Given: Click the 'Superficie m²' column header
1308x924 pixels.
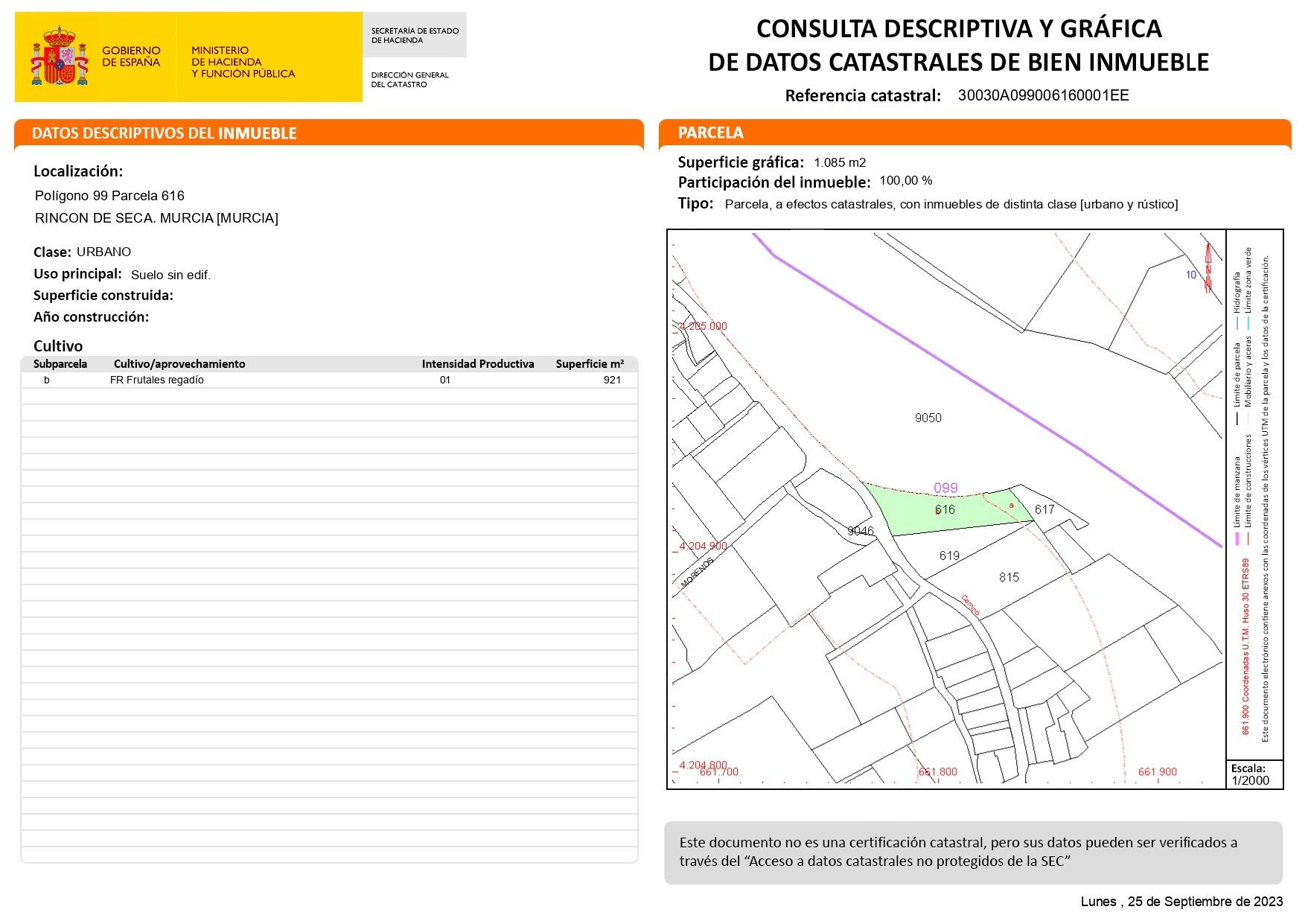Looking at the screenshot, I should (x=590, y=364).
